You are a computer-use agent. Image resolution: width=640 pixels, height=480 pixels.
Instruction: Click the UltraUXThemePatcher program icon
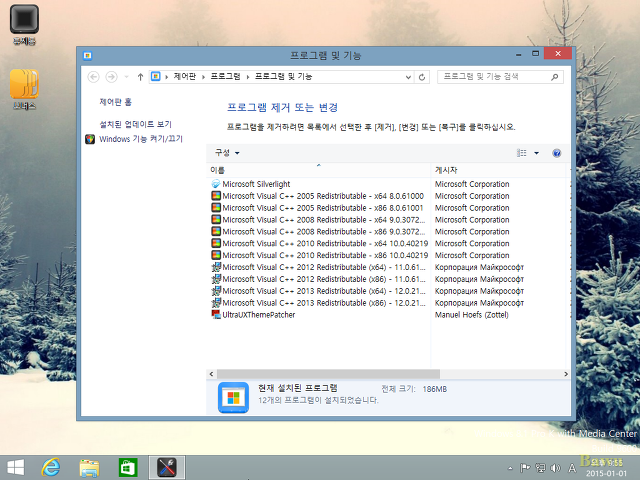(x=216, y=315)
